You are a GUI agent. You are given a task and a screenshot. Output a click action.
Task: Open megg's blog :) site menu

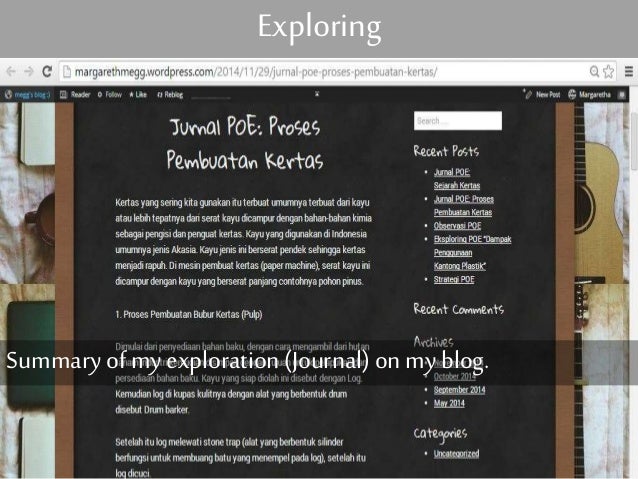point(28,95)
